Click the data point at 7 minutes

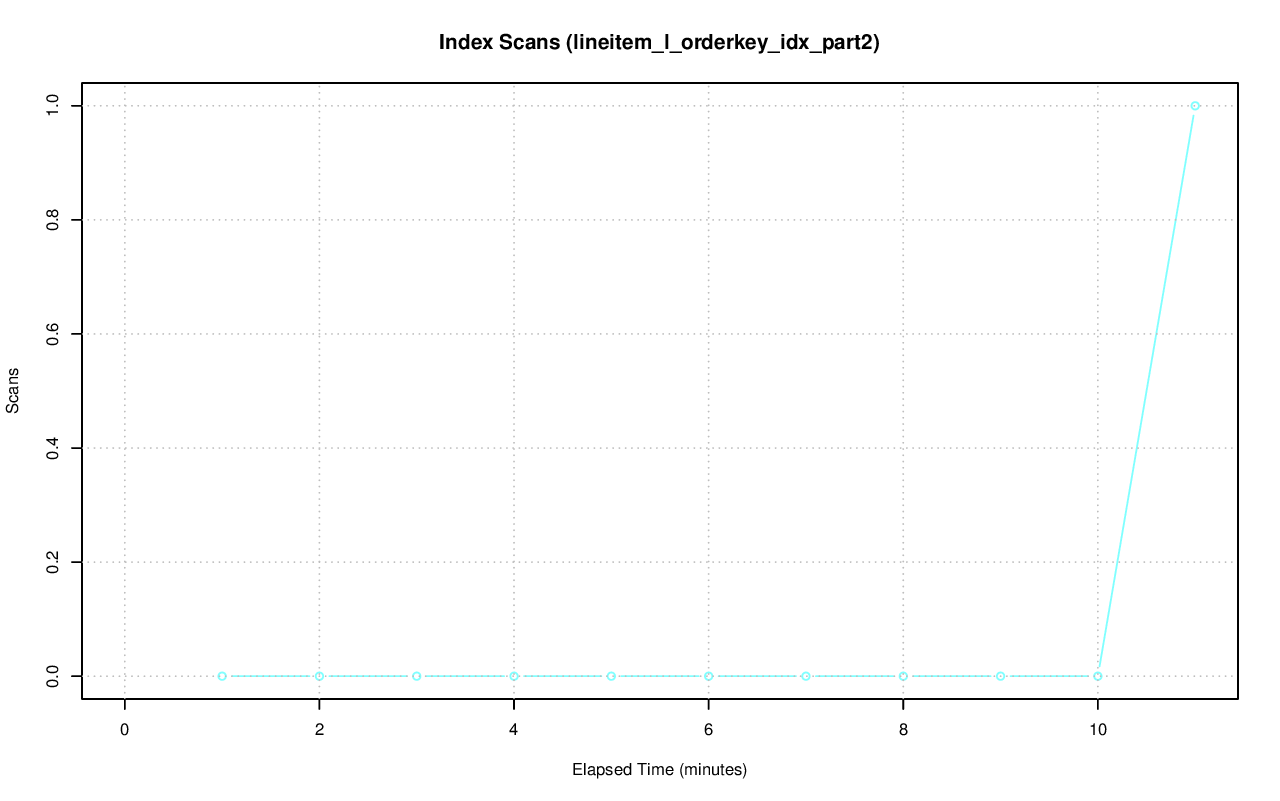coord(806,676)
